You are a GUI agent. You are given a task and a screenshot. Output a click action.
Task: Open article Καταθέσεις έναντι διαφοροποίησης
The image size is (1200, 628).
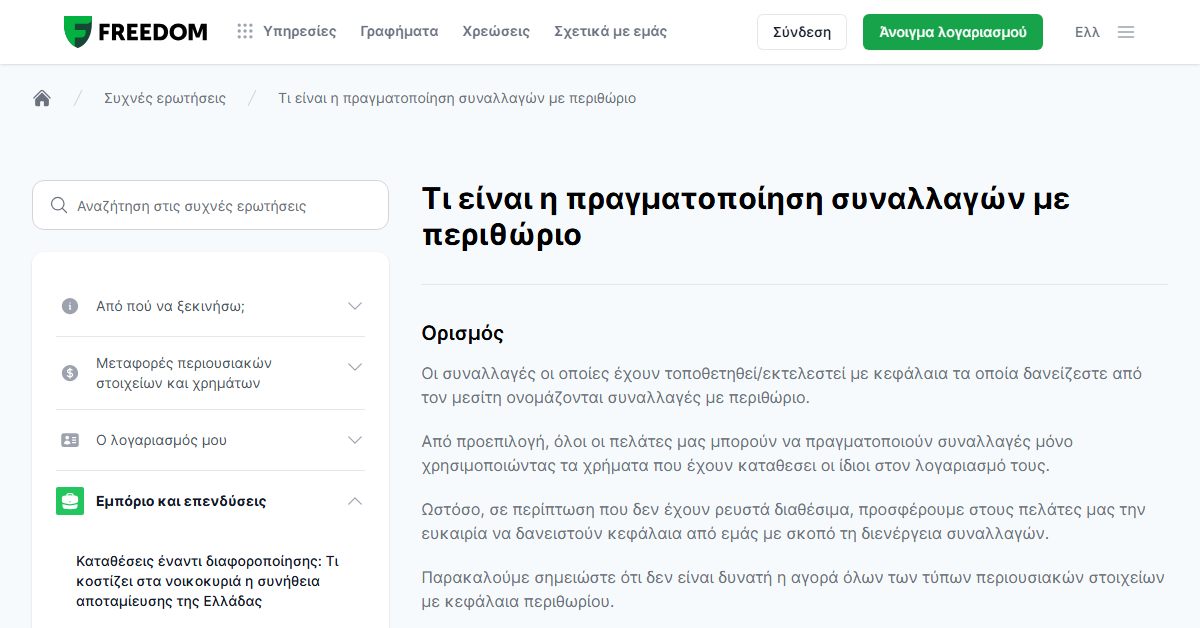[208, 581]
